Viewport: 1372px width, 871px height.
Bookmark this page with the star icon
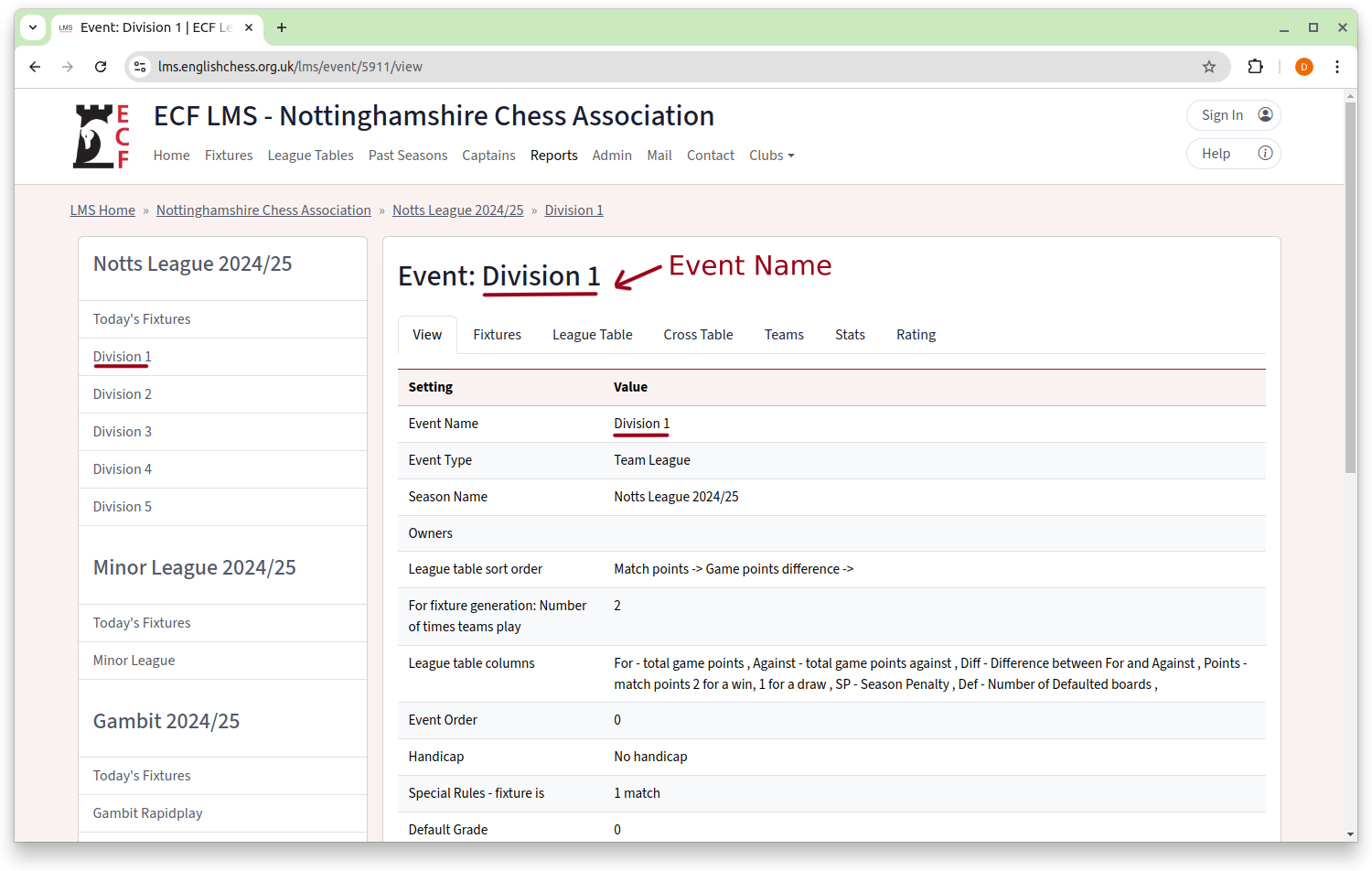coord(1208,67)
